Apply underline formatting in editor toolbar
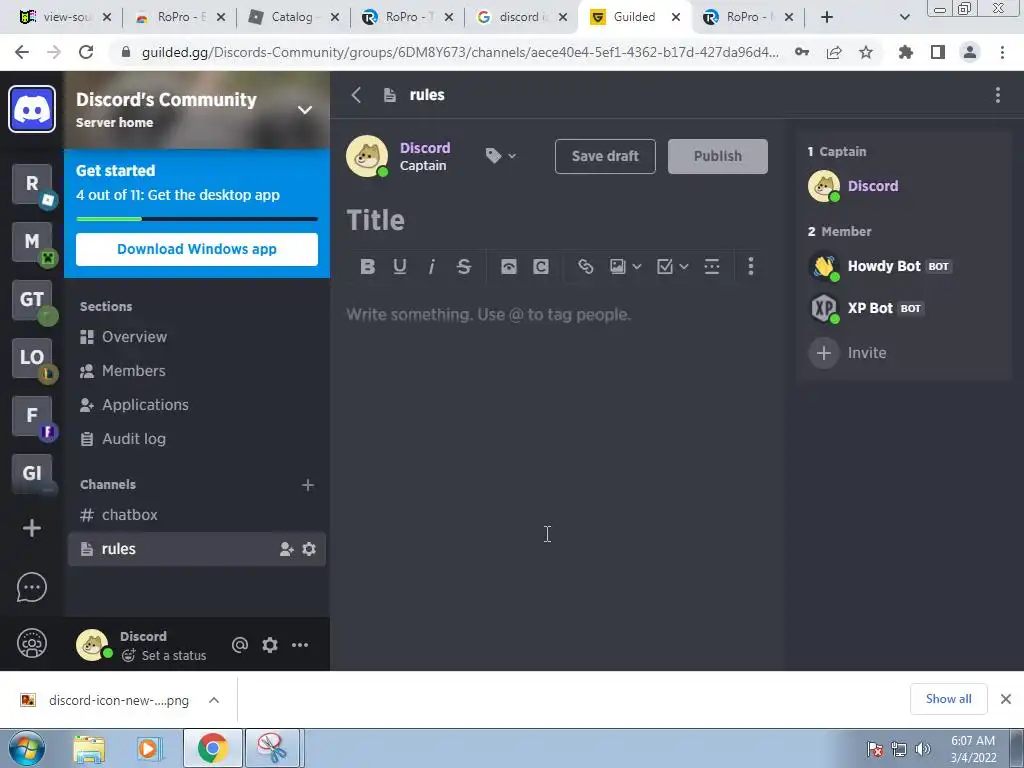1024x768 pixels. 400,266
